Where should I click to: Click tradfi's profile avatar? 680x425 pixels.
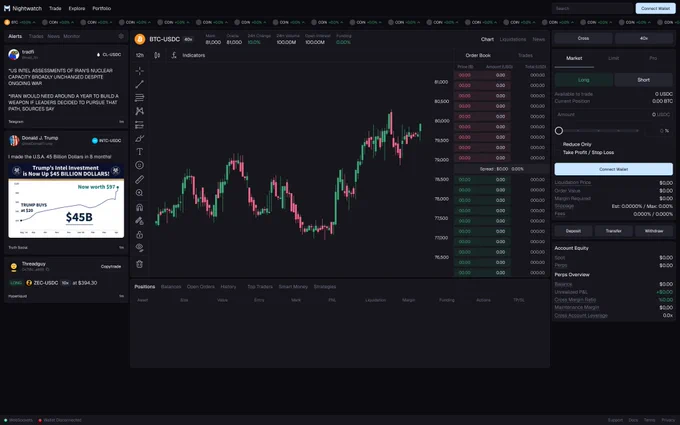point(13,54)
